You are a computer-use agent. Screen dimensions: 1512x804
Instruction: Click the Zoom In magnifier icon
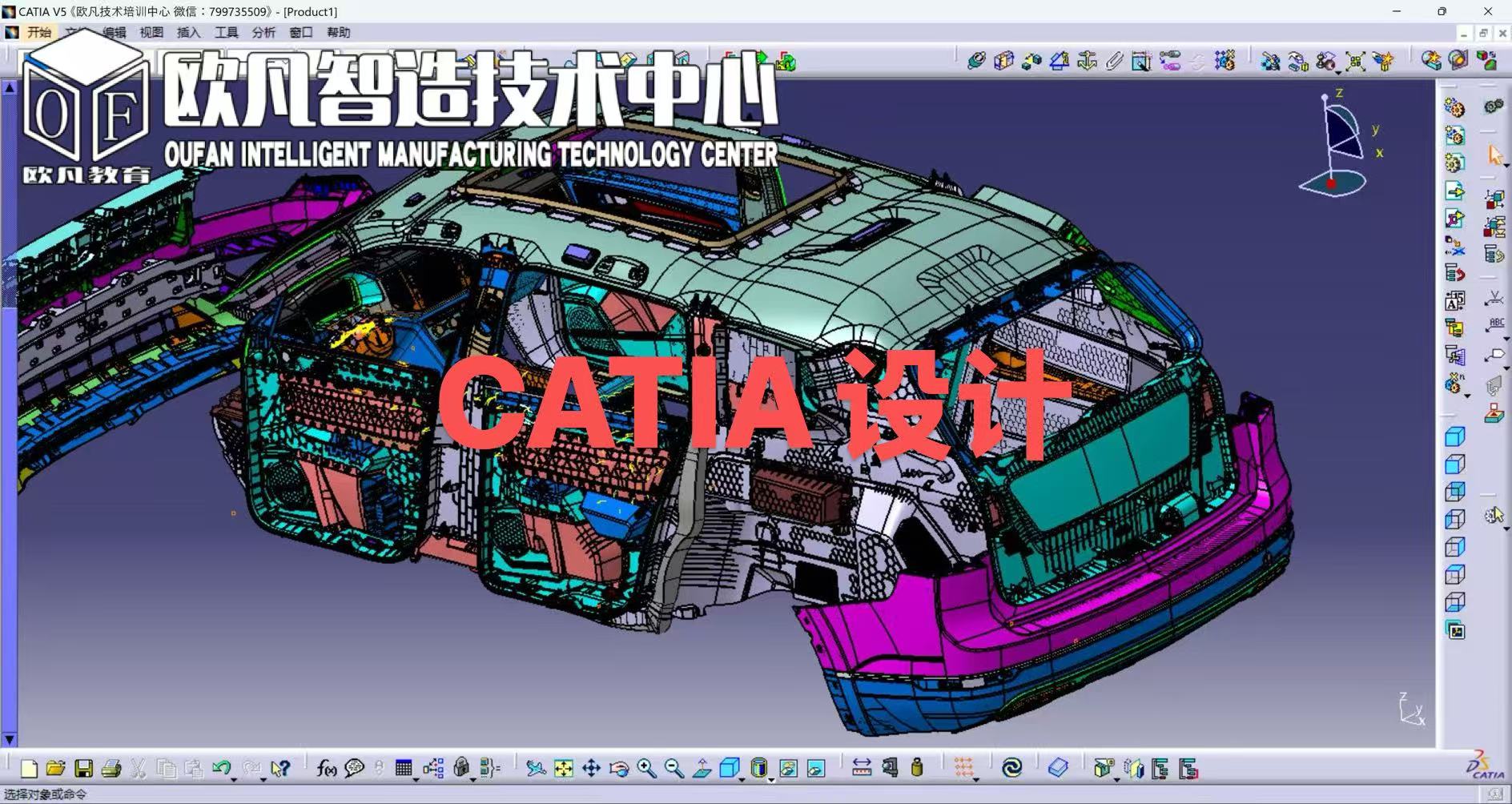[x=646, y=769]
